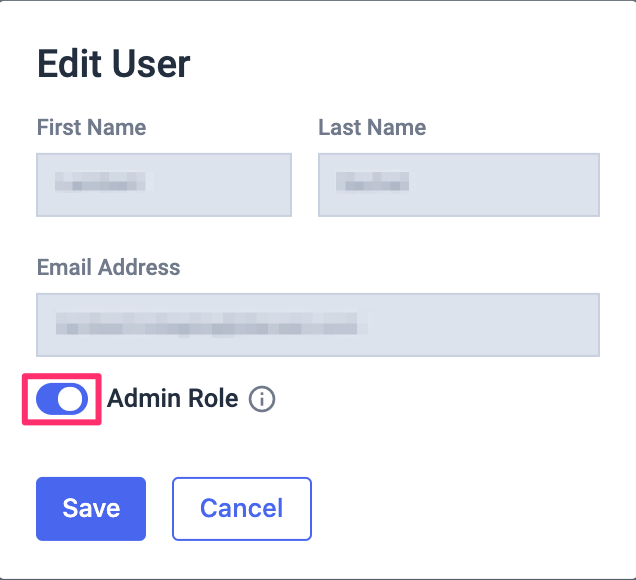Place cursor in blurred last name box
Viewport: 636px width, 580px height.
(459, 185)
